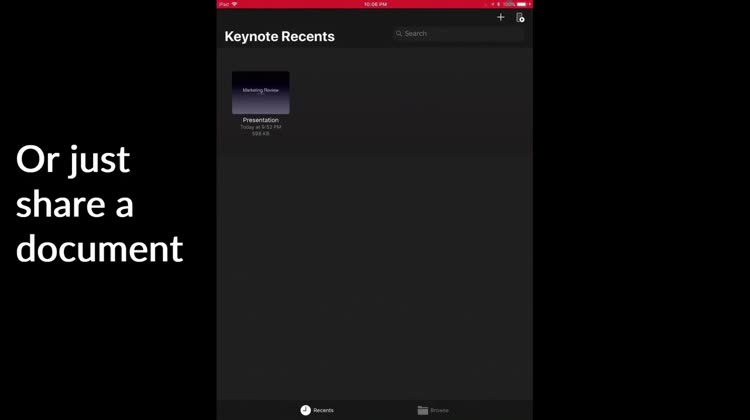Click the Wi-Fi icon in status bar
The height and width of the screenshot is (420, 750).
click(234, 4)
